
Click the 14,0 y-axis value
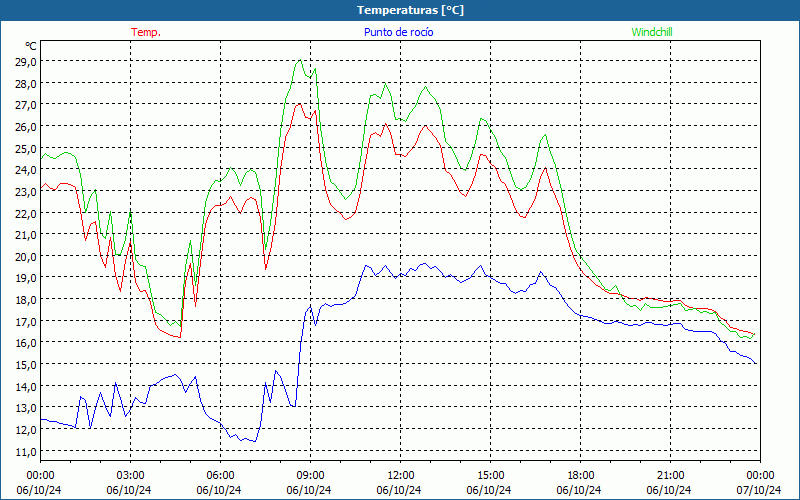click(26, 387)
